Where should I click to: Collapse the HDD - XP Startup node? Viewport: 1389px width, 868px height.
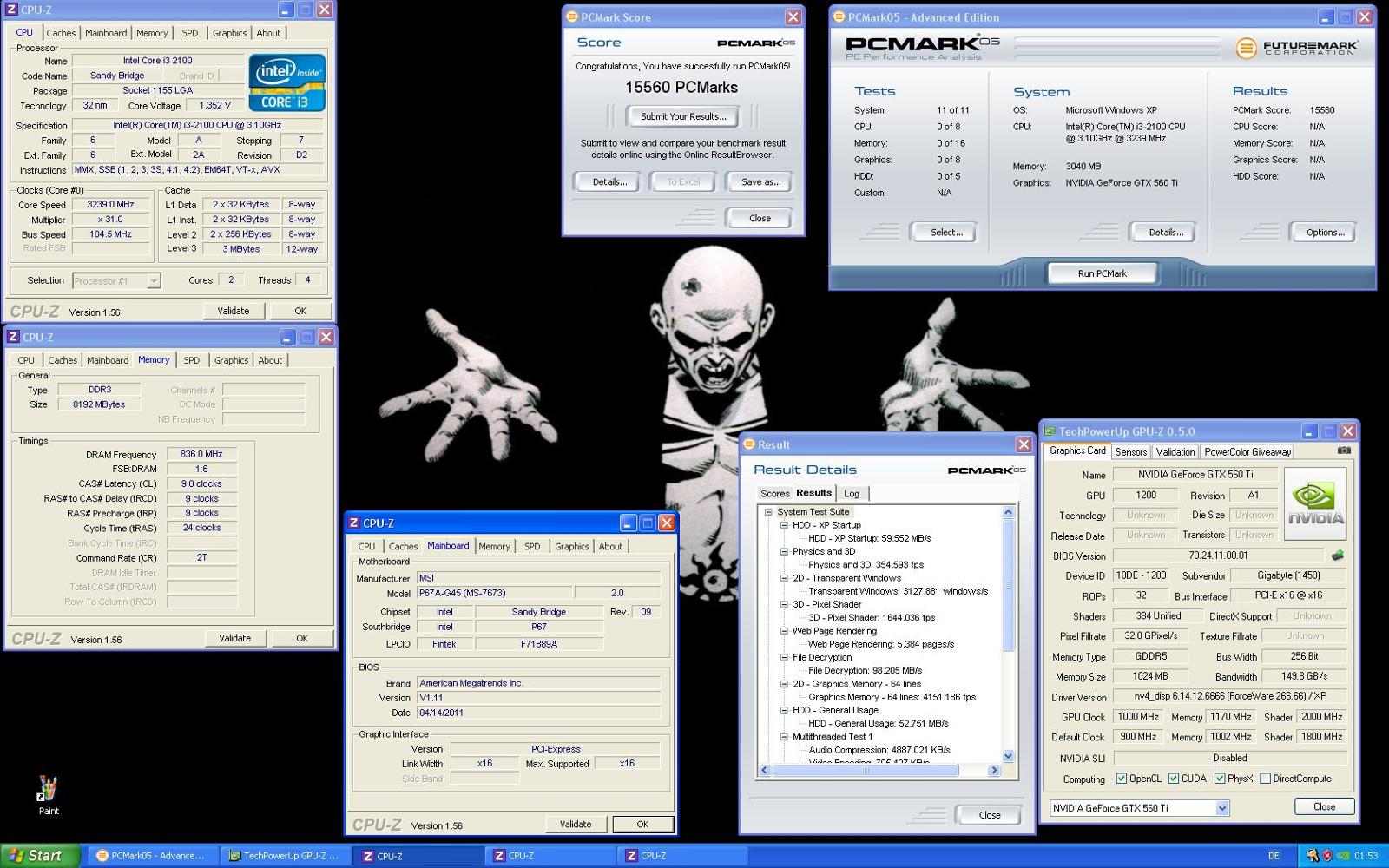point(784,525)
